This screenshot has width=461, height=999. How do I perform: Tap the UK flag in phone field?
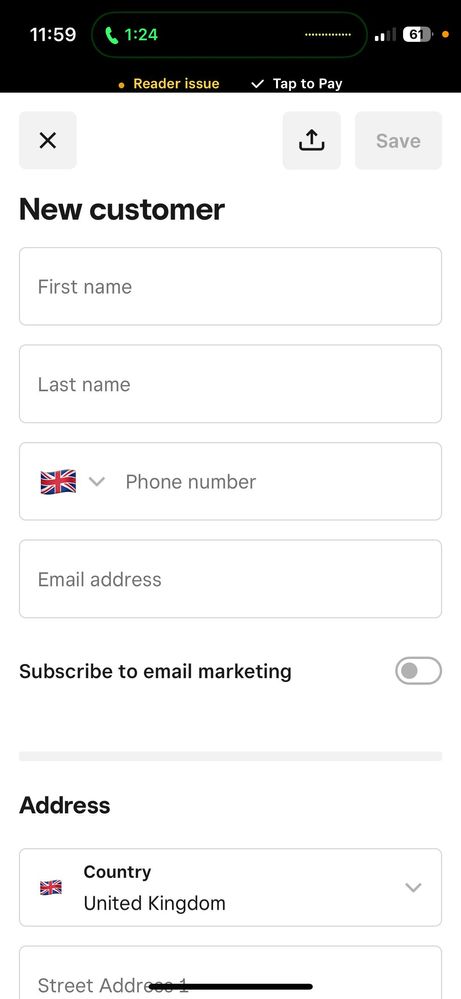(x=58, y=482)
